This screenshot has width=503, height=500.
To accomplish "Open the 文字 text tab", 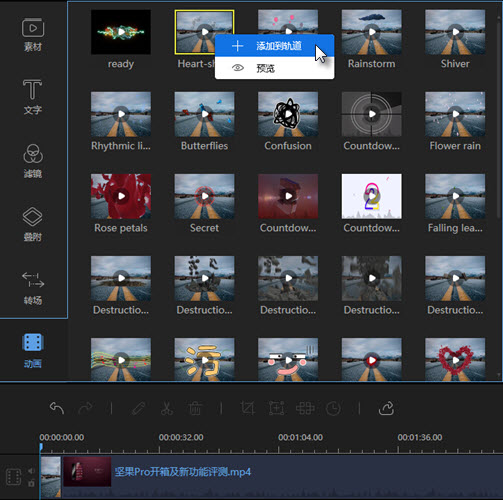I will [x=33, y=97].
